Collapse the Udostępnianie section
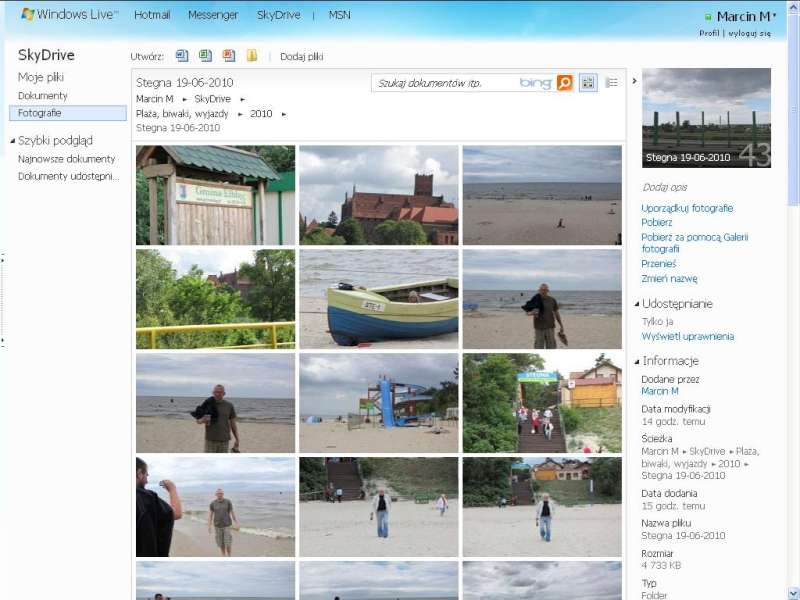800x600 pixels. (x=636, y=304)
